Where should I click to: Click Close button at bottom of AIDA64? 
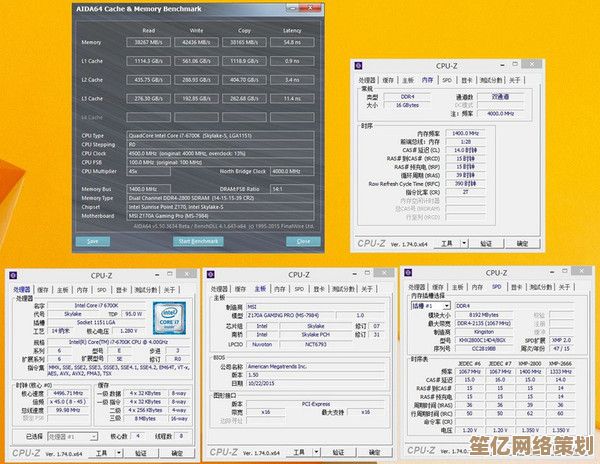303,241
